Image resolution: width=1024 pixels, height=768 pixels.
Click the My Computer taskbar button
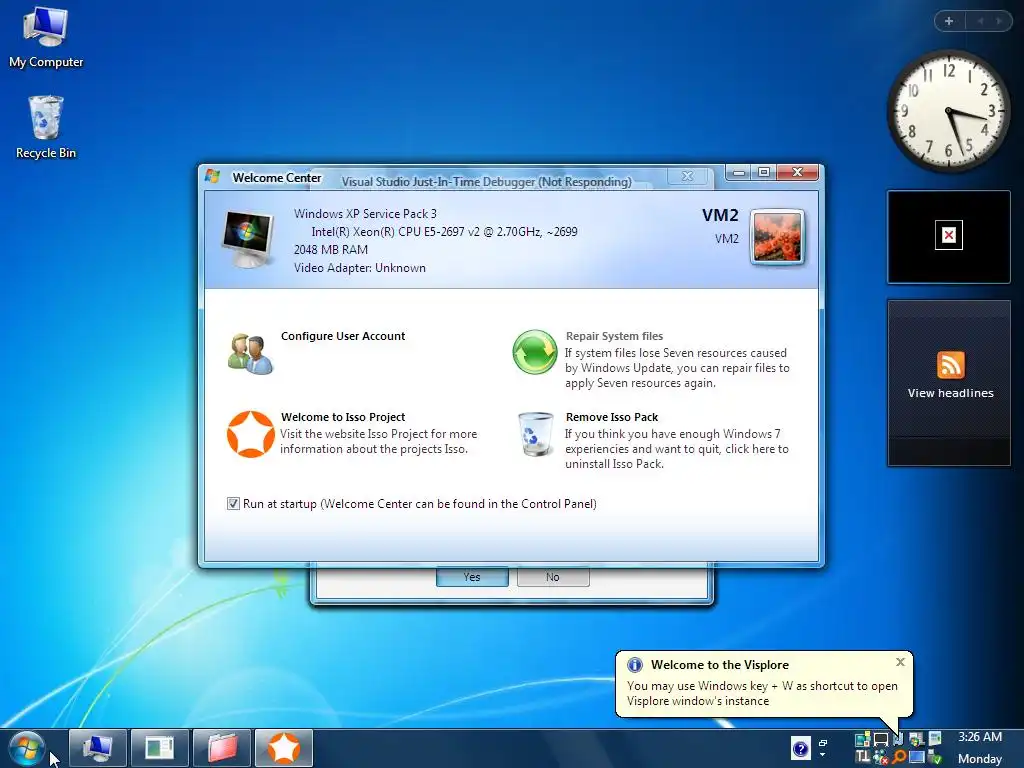click(98, 748)
